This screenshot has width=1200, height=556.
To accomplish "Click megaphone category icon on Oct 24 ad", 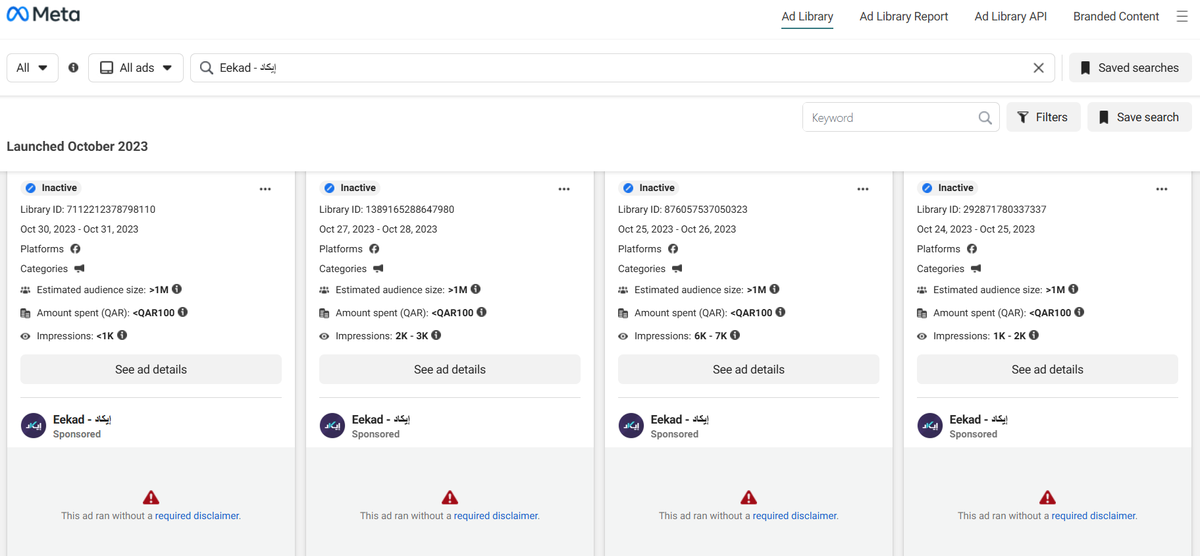I will click(976, 268).
